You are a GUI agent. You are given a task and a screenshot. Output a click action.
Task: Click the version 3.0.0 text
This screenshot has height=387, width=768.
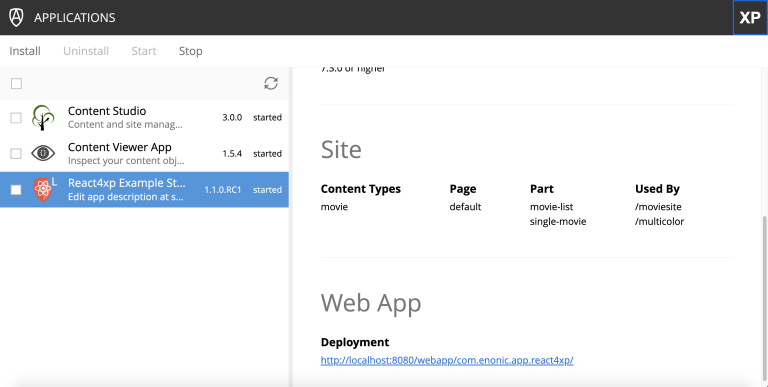(x=232, y=118)
